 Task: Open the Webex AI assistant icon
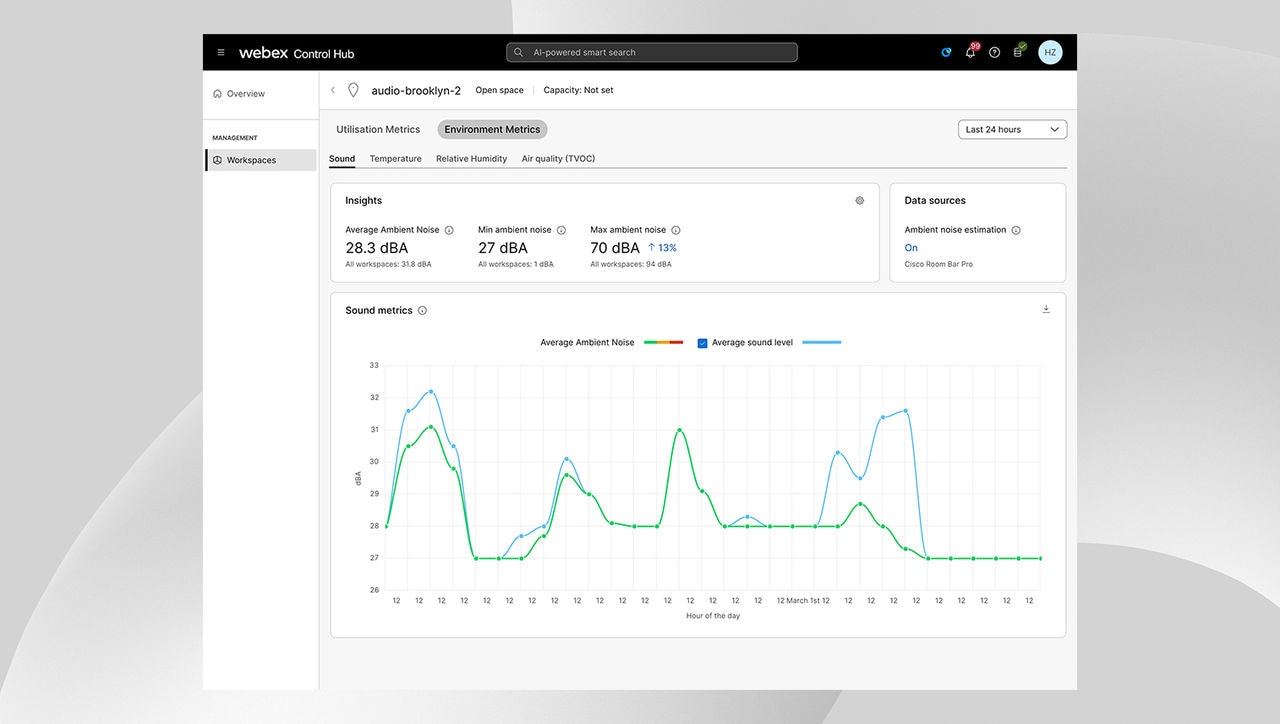pyautogui.click(x=946, y=52)
